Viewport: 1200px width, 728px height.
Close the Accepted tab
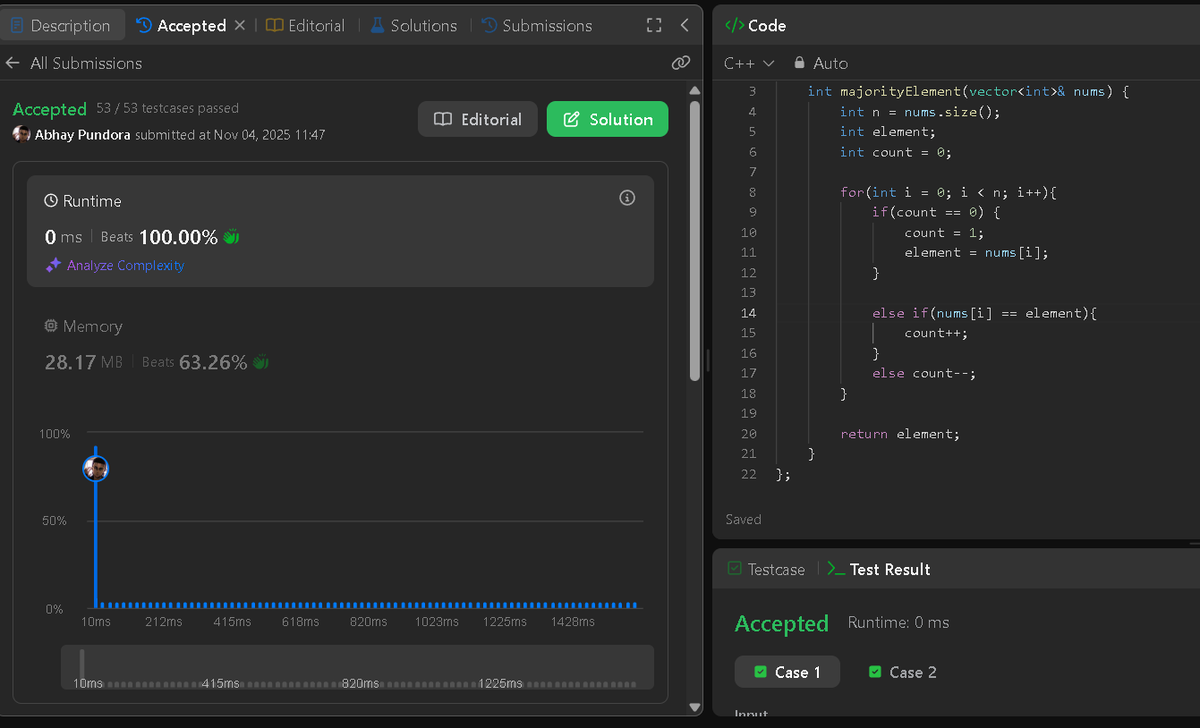pyautogui.click(x=239, y=25)
